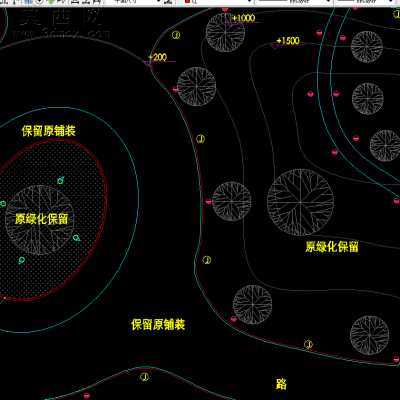The height and width of the screenshot is (400, 400).
Task: Select 保留原铺装 text above the road curve
Action: click(158, 324)
